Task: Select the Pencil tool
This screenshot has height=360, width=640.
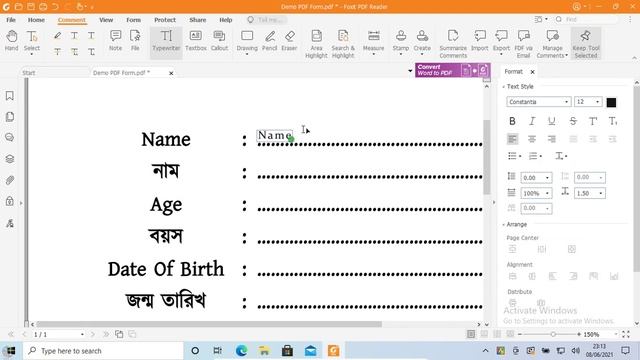Action: (269, 40)
